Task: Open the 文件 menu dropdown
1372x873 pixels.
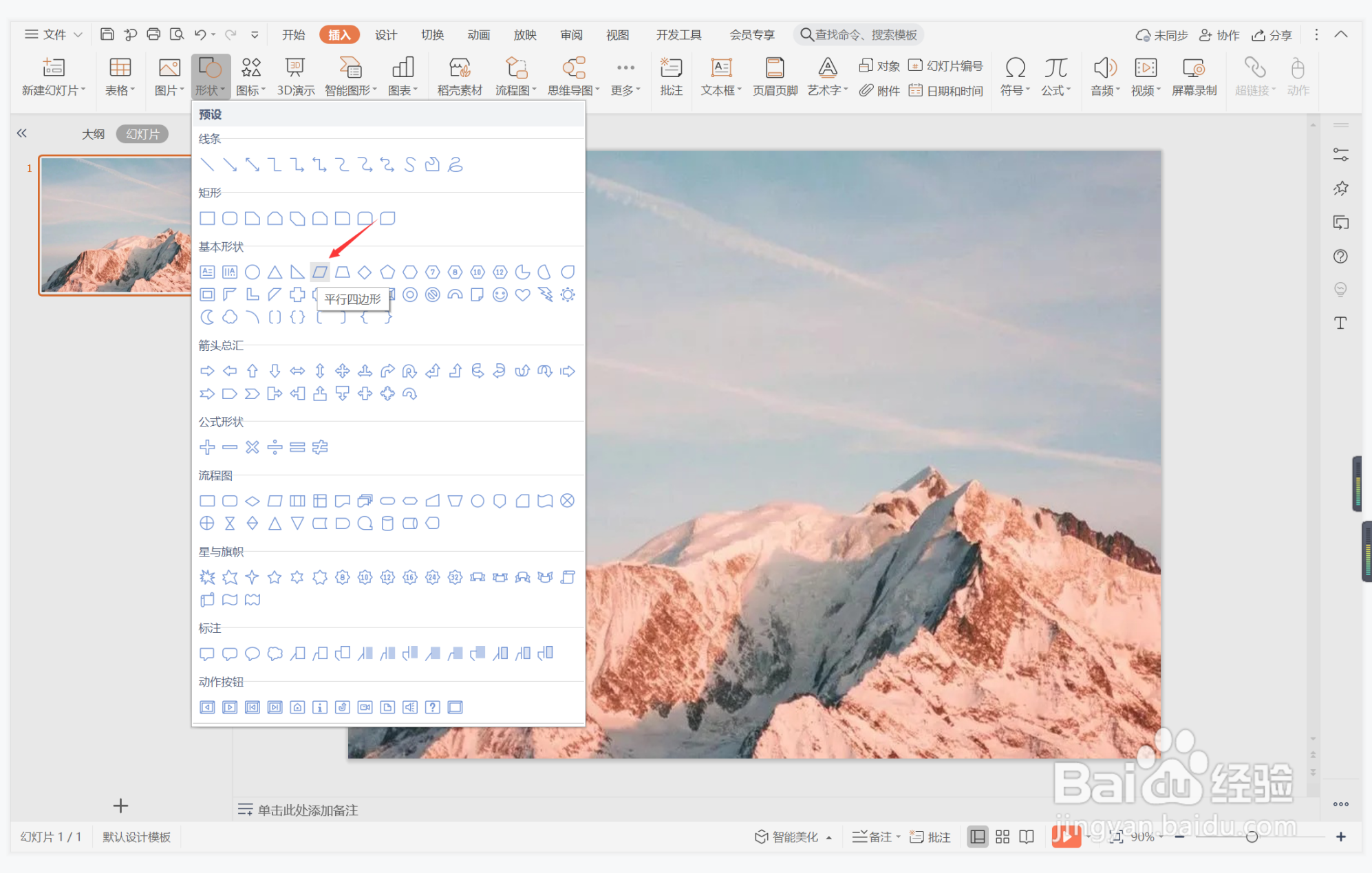Action: [54, 34]
